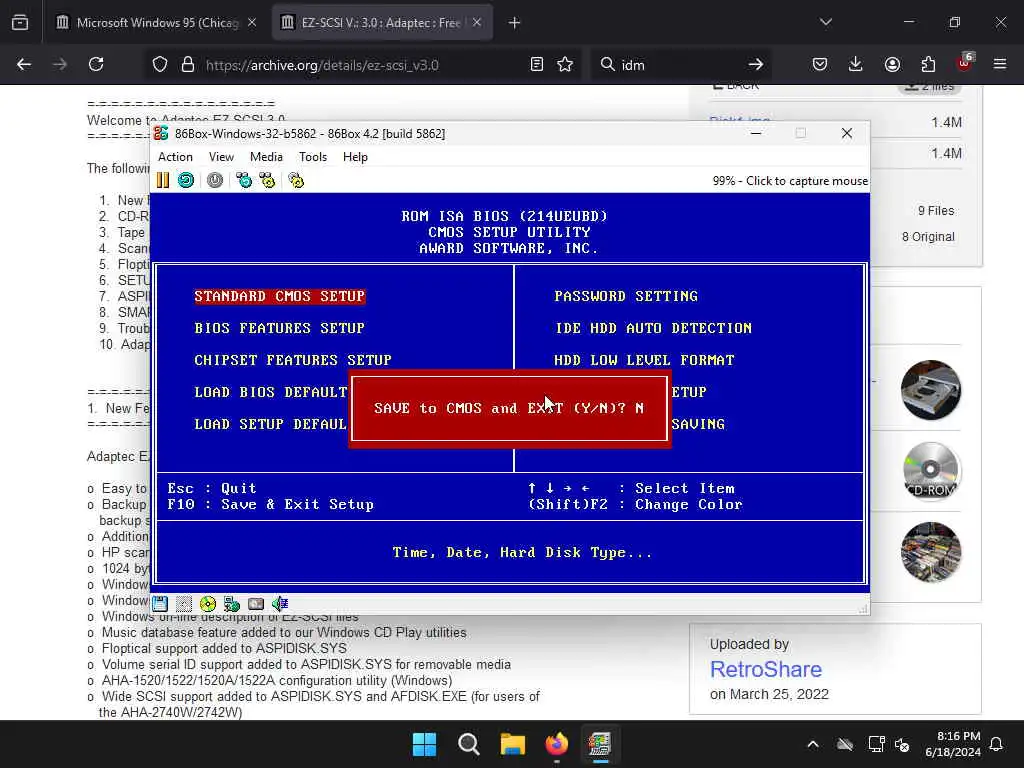Open Windows taskbar search

pyautogui.click(x=468, y=744)
